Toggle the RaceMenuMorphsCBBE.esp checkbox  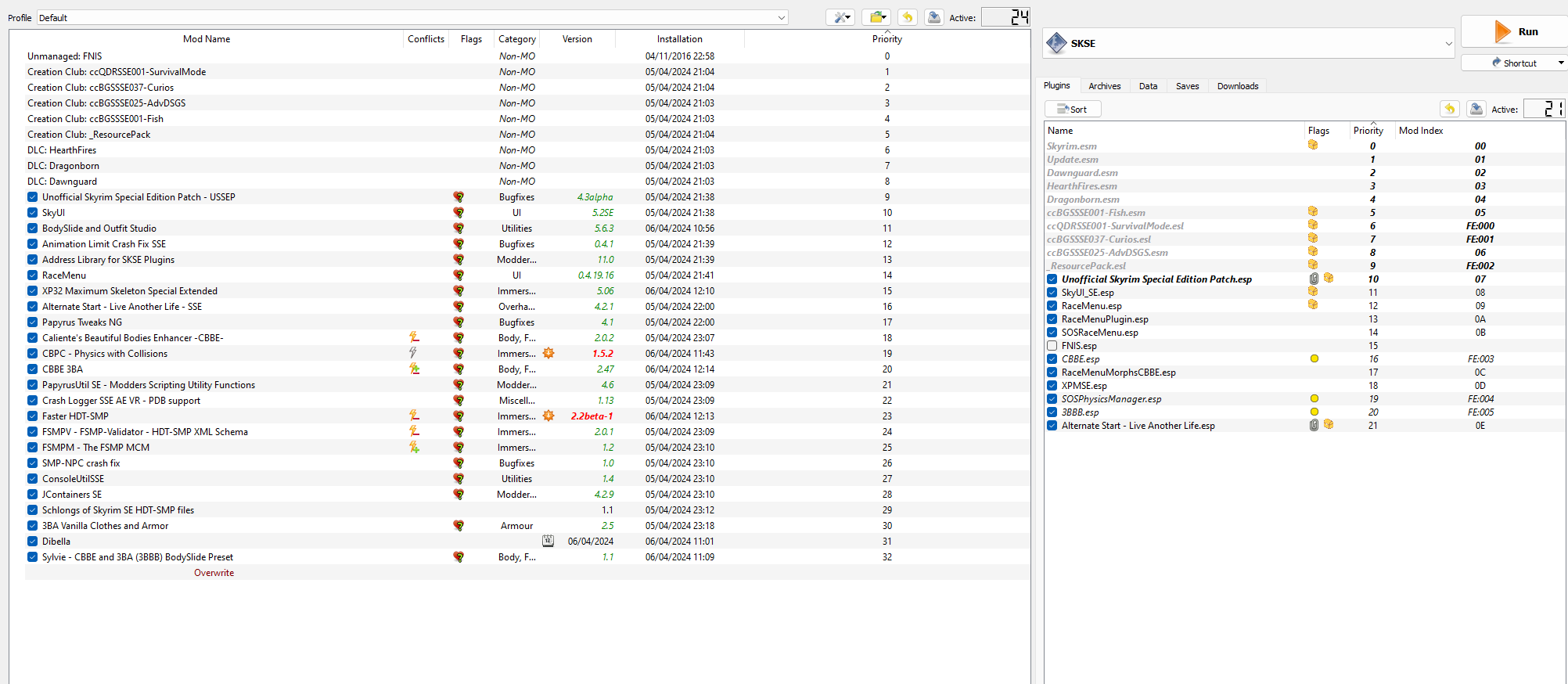pos(1052,372)
